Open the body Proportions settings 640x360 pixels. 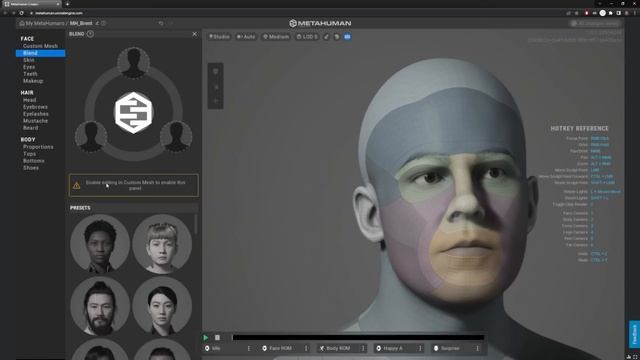tap(38, 147)
